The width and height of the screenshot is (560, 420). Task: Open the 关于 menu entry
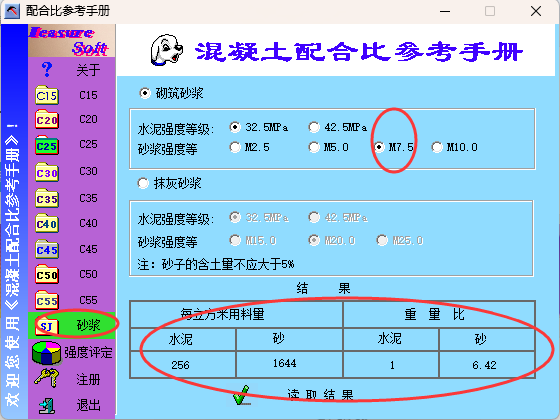[x=88, y=70]
